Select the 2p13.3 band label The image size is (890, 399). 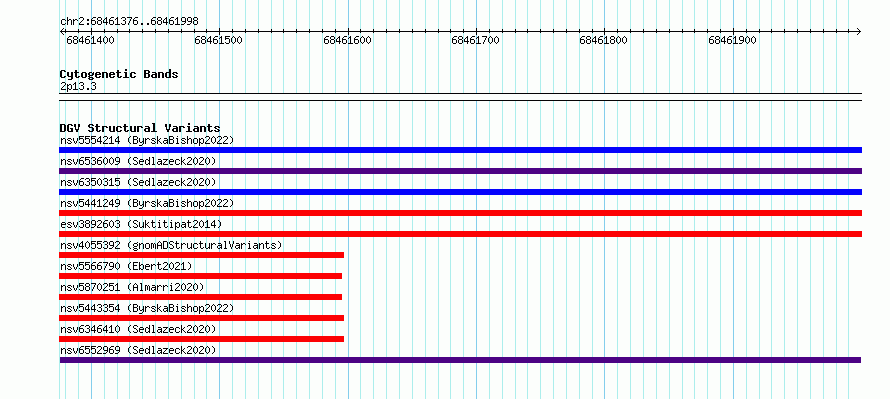point(78,86)
